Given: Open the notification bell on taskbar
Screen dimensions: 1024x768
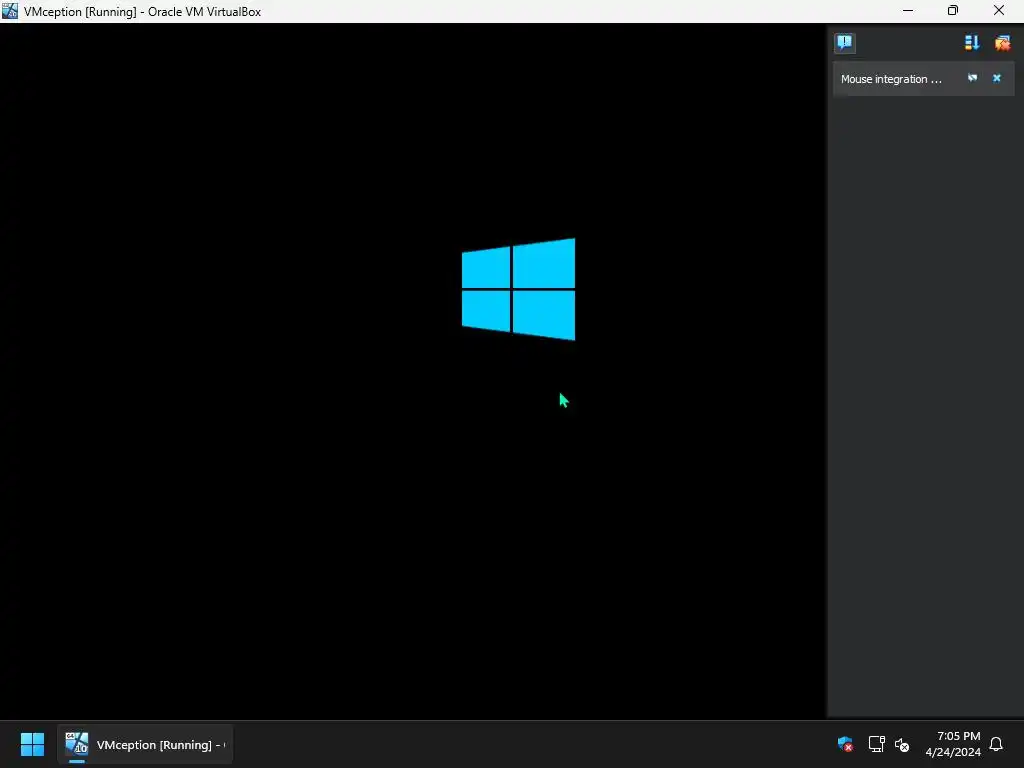Looking at the screenshot, I should (996, 744).
